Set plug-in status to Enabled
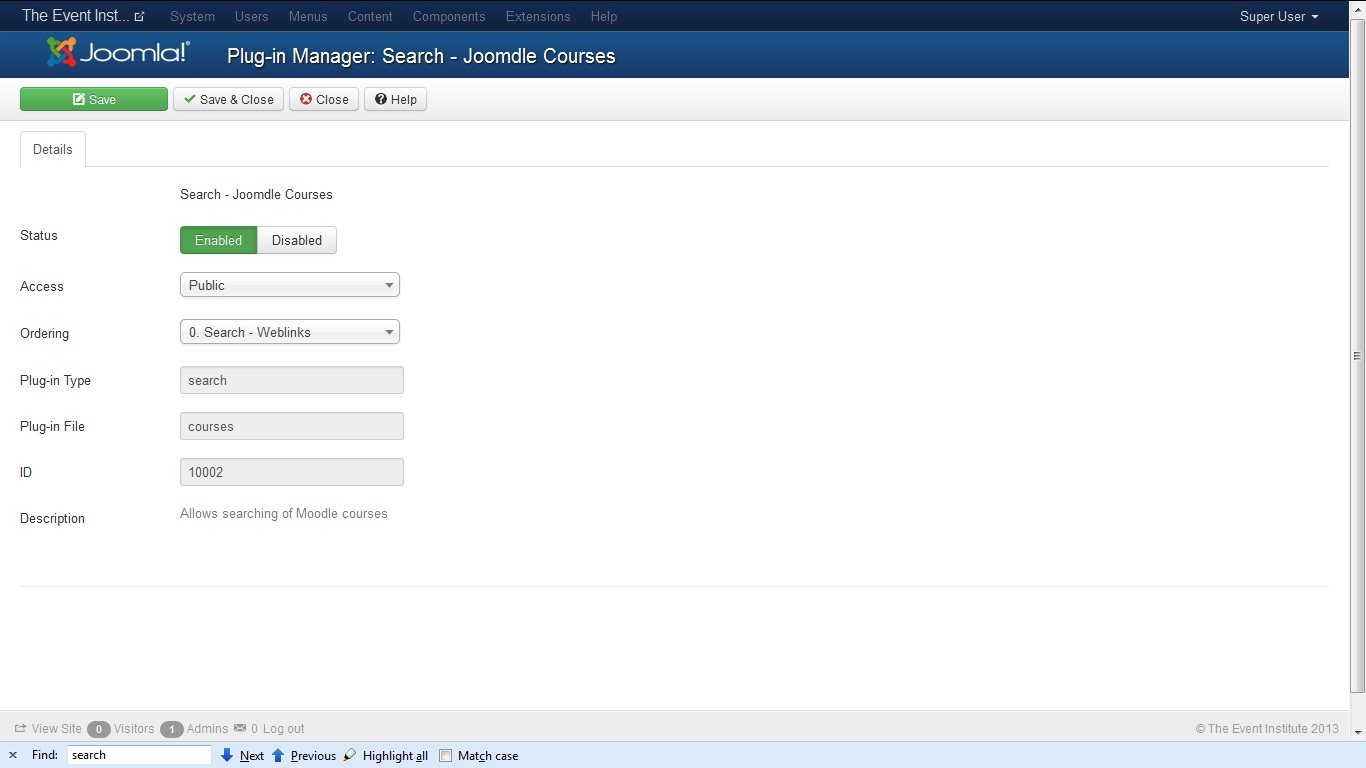Viewport: 1366px width, 768px height. [x=218, y=240]
